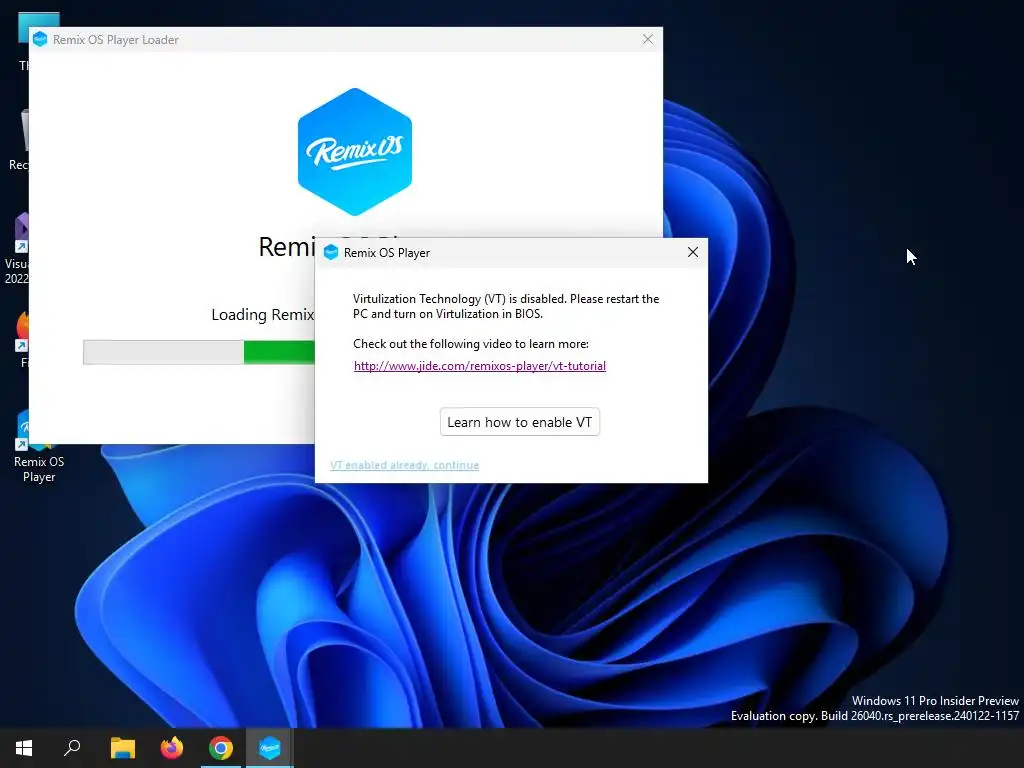1024x768 pixels.
Task: Launch Firefox from the taskbar
Action: click(x=172, y=748)
